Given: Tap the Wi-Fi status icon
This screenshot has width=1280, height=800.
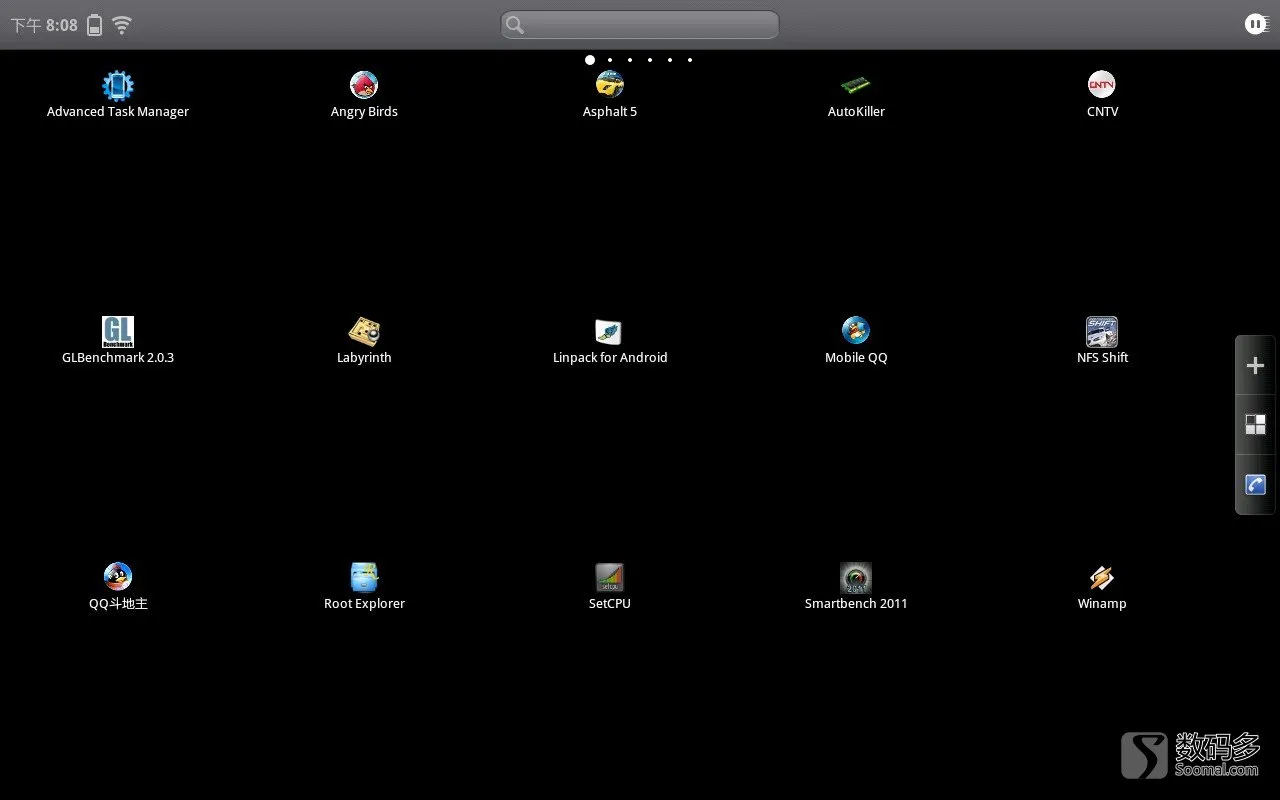Looking at the screenshot, I should click(122, 25).
